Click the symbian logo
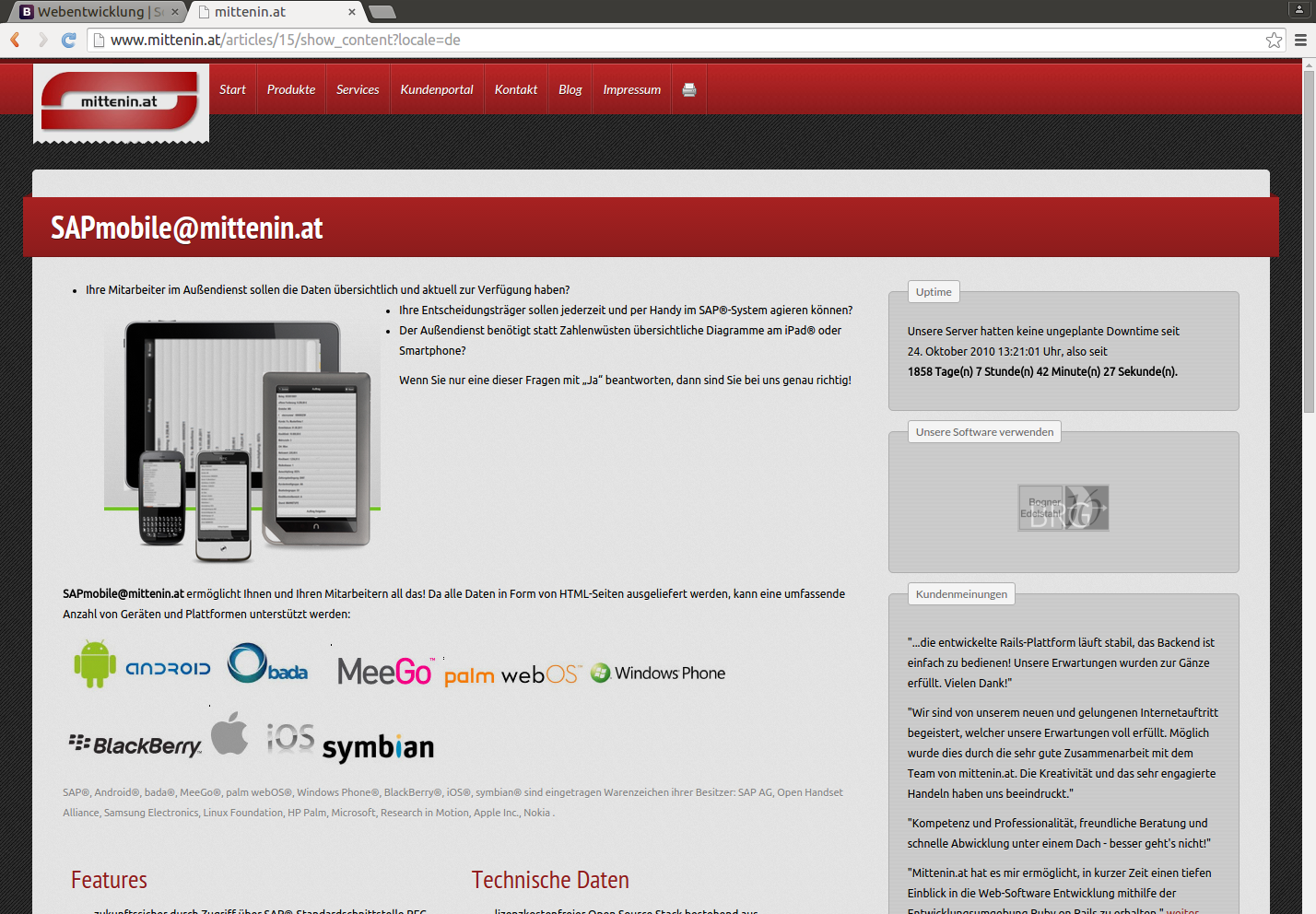 click(x=378, y=747)
